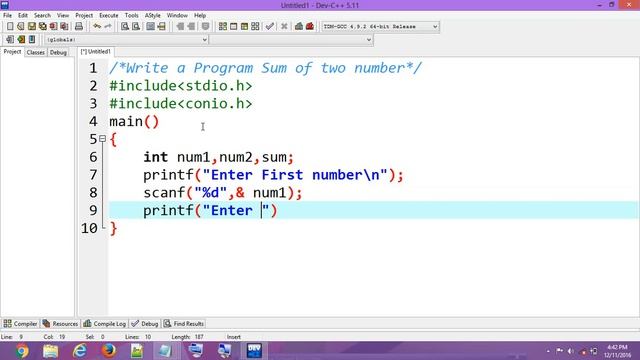Click the Insert mode status bar indicator
The image size is (640, 360).
(234, 337)
